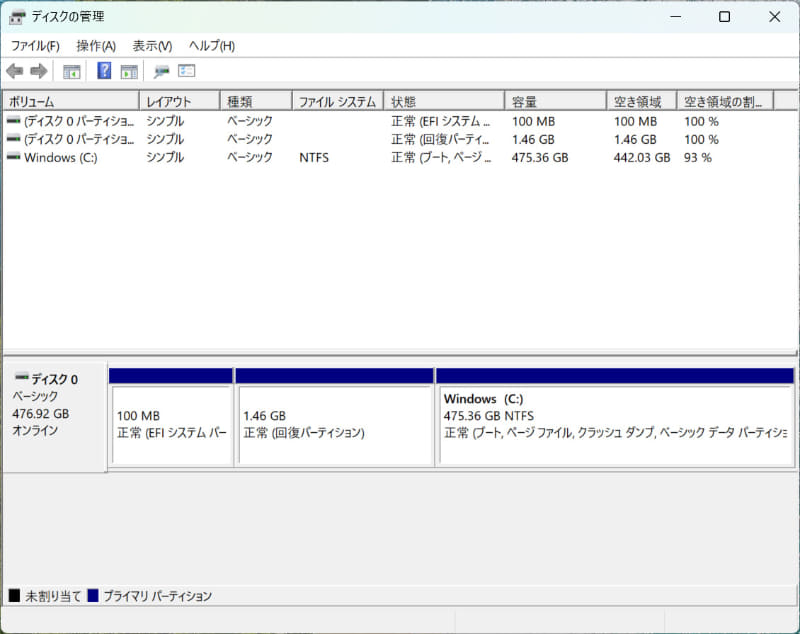Screen dimensions: 800x634
Task: Open the ファイル(F) menu
Action: (35, 46)
